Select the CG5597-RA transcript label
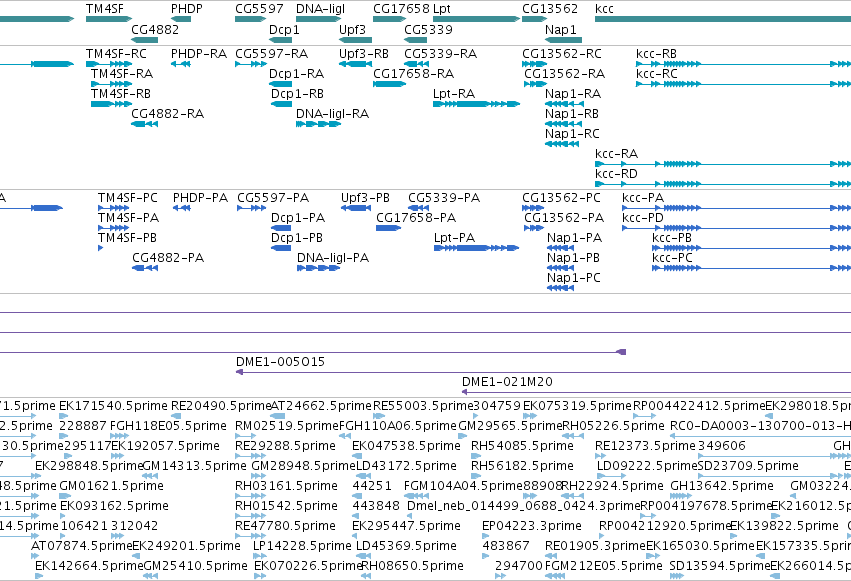Image resolution: width=851 pixels, height=581 pixels. [x=271, y=54]
